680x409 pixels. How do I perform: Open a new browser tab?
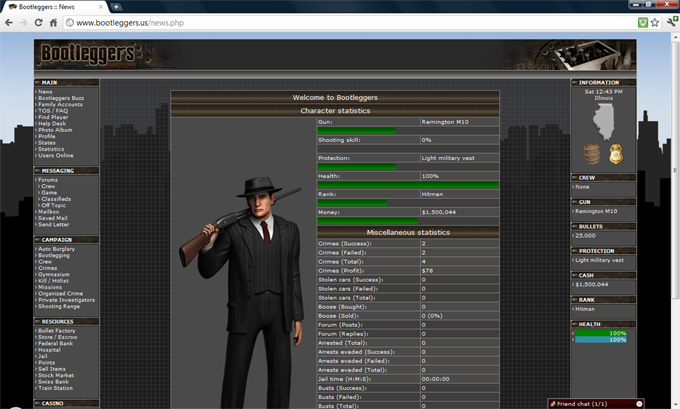[x=117, y=6]
